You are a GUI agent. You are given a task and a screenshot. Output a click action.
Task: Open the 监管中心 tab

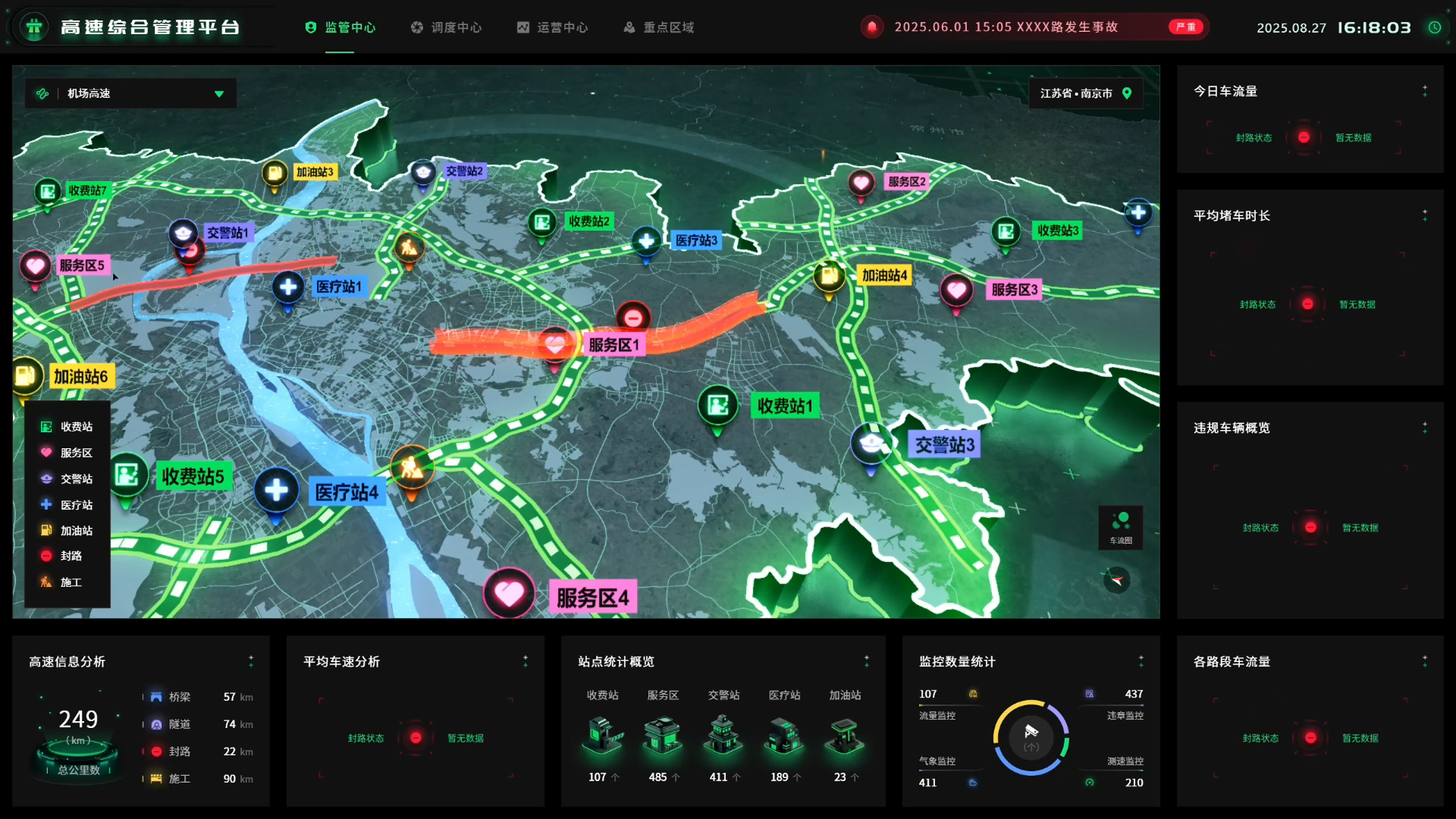pos(340,27)
